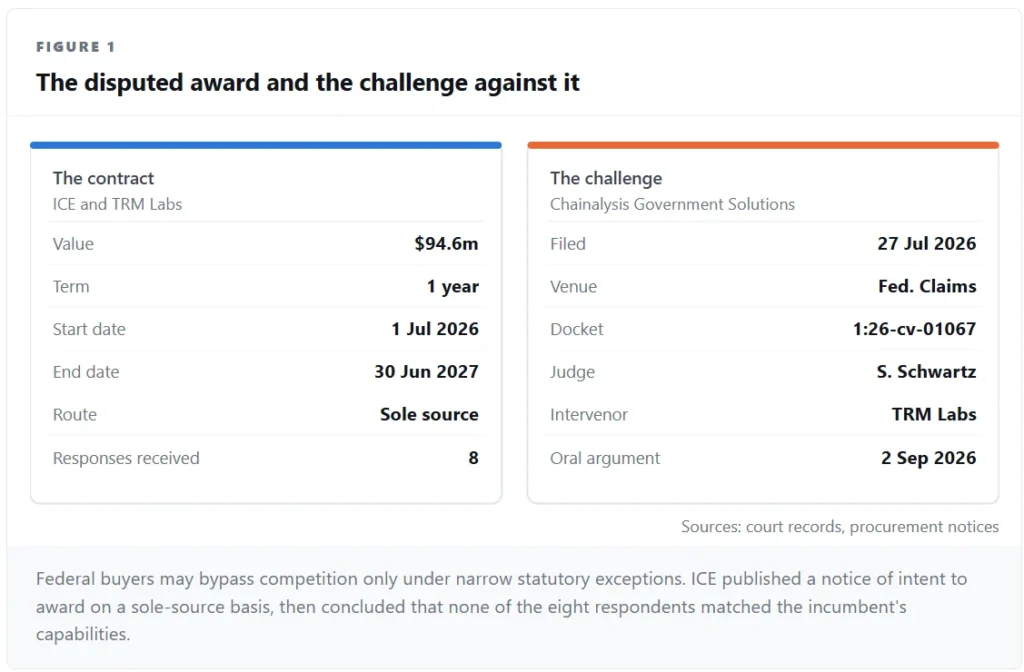Click the judge name S. Schwartz
1024x672 pixels.
coord(926,372)
